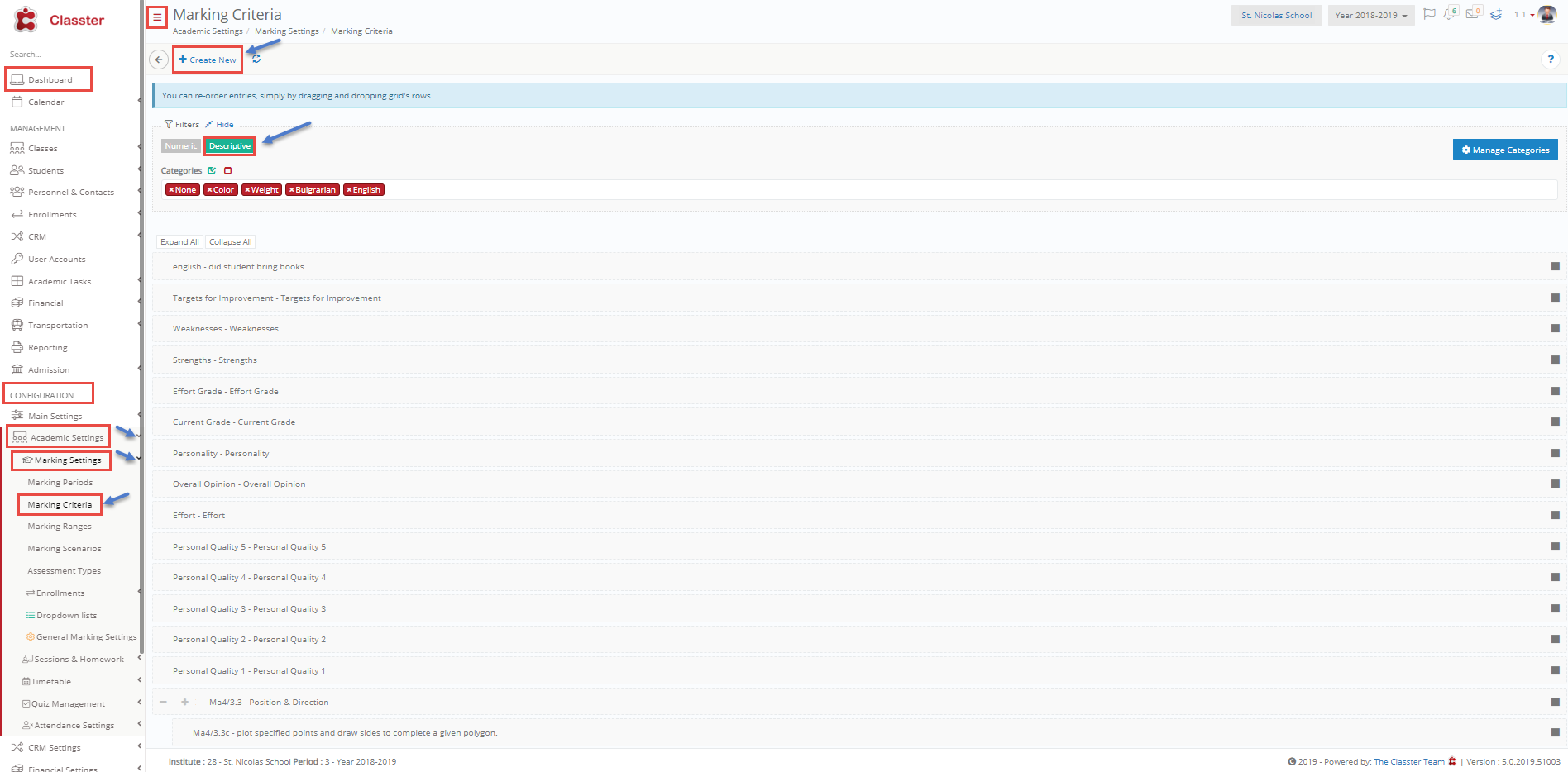Open the help question mark
The width and height of the screenshot is (1568, 772).
click(1551, 59)
